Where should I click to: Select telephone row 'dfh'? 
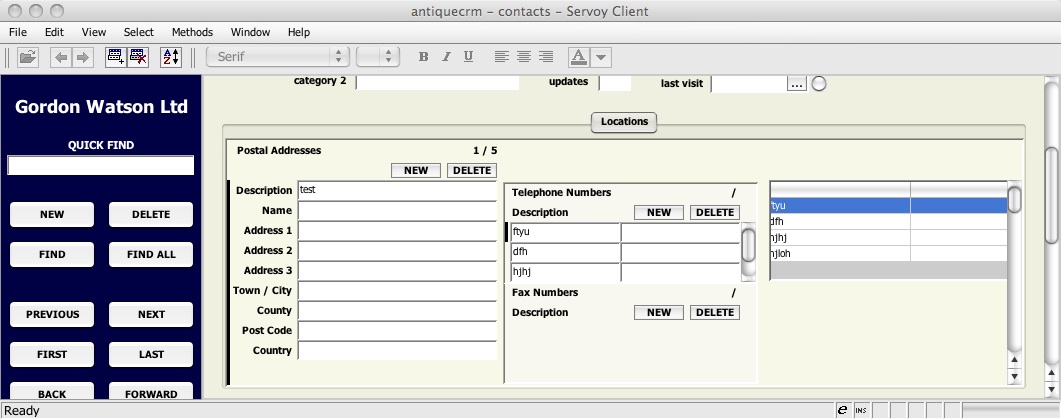pos(565,252)
